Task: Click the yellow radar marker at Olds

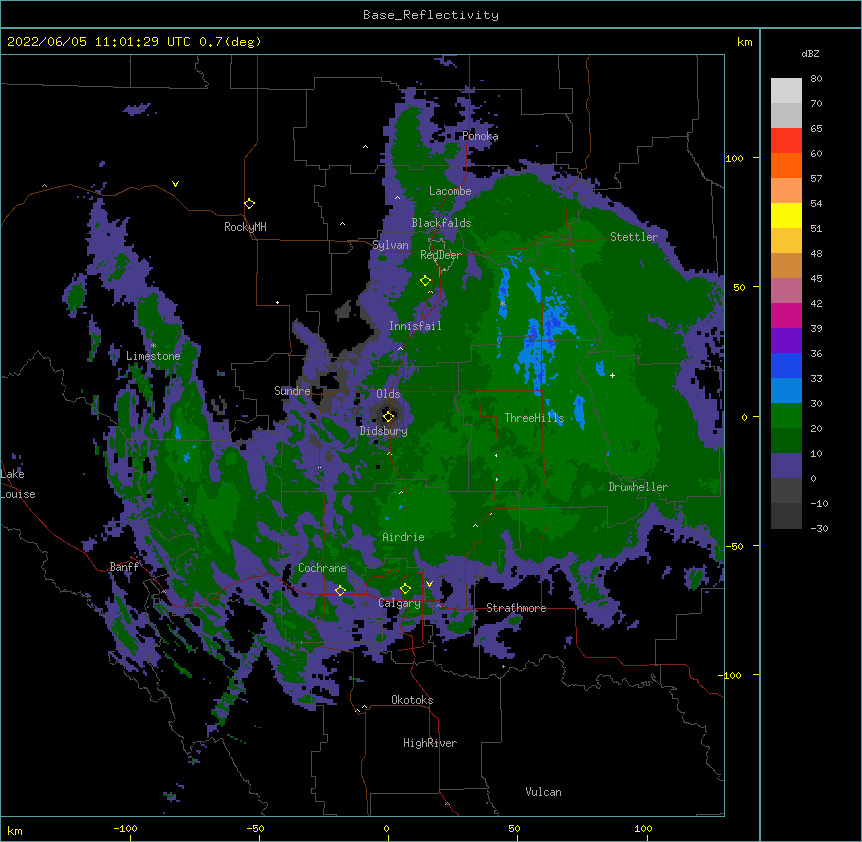Action: pos(389,416)
